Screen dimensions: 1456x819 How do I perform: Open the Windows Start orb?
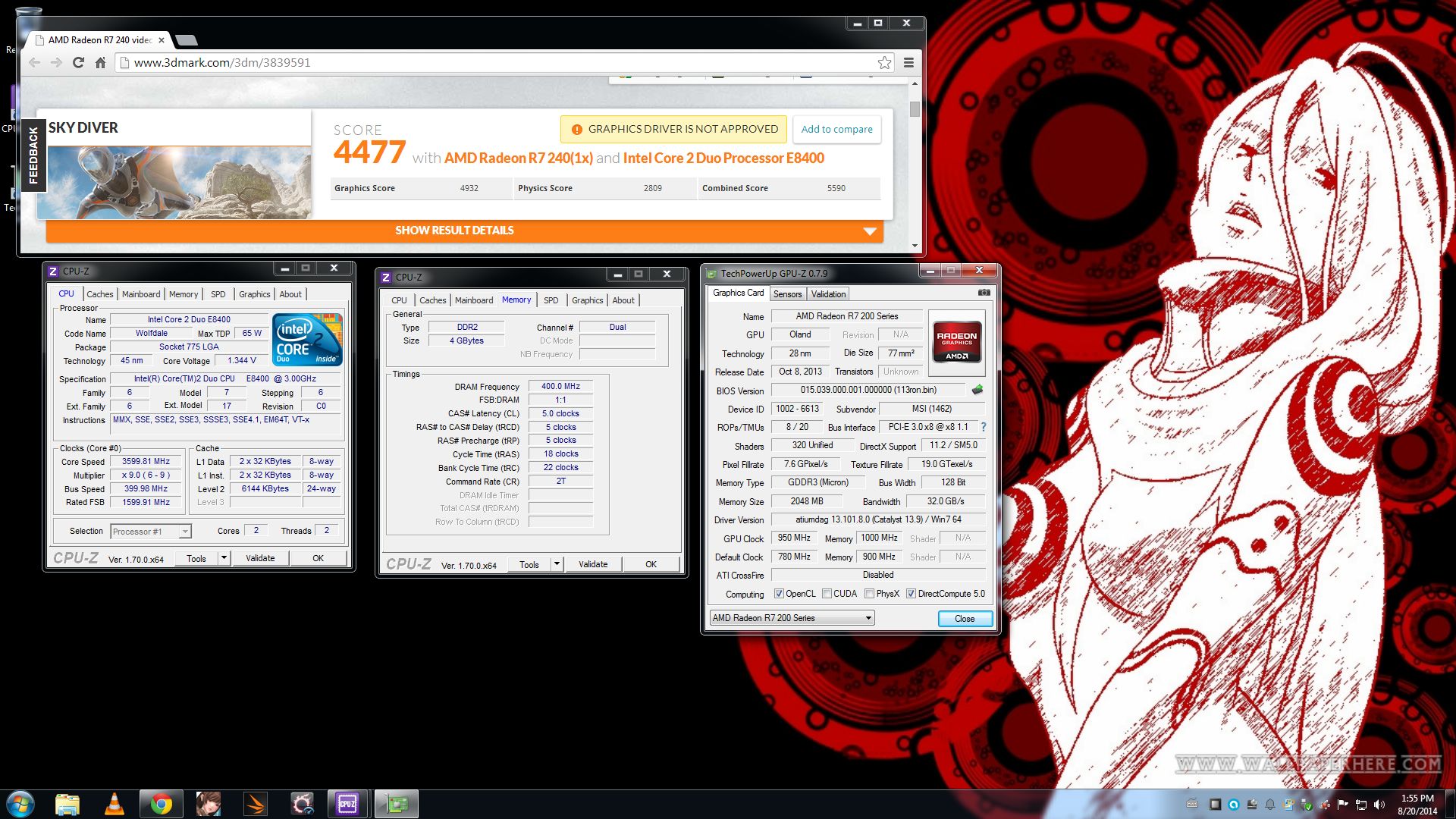pos(20,804)
